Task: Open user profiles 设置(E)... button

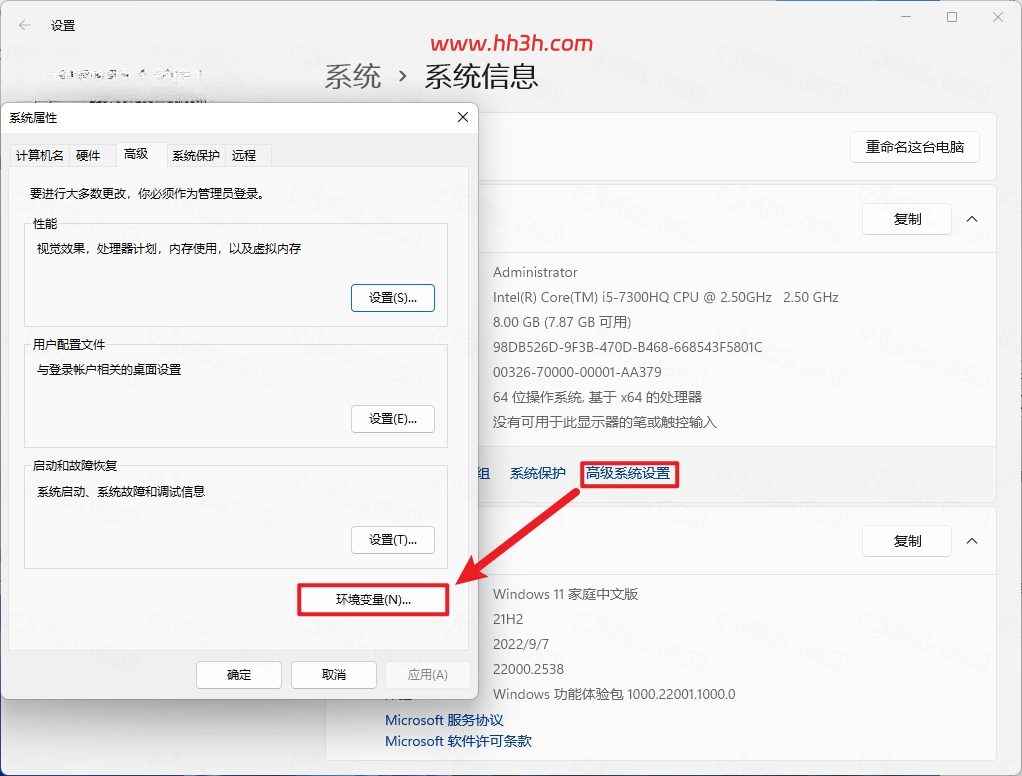Action: 392,419
